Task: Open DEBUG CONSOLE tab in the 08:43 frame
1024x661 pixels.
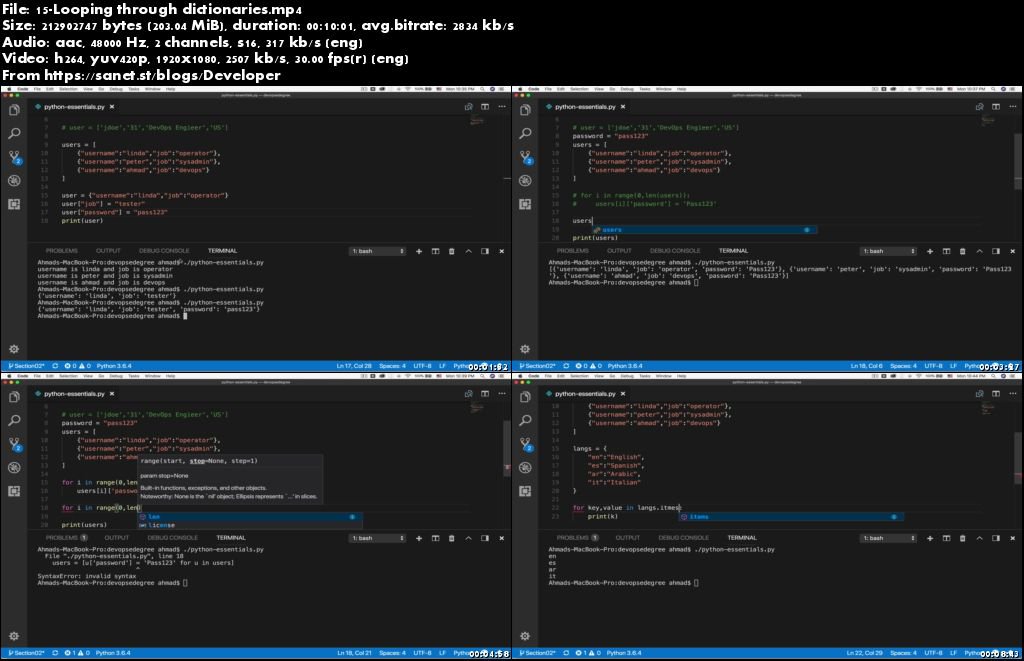Action: tap(683, 538)
